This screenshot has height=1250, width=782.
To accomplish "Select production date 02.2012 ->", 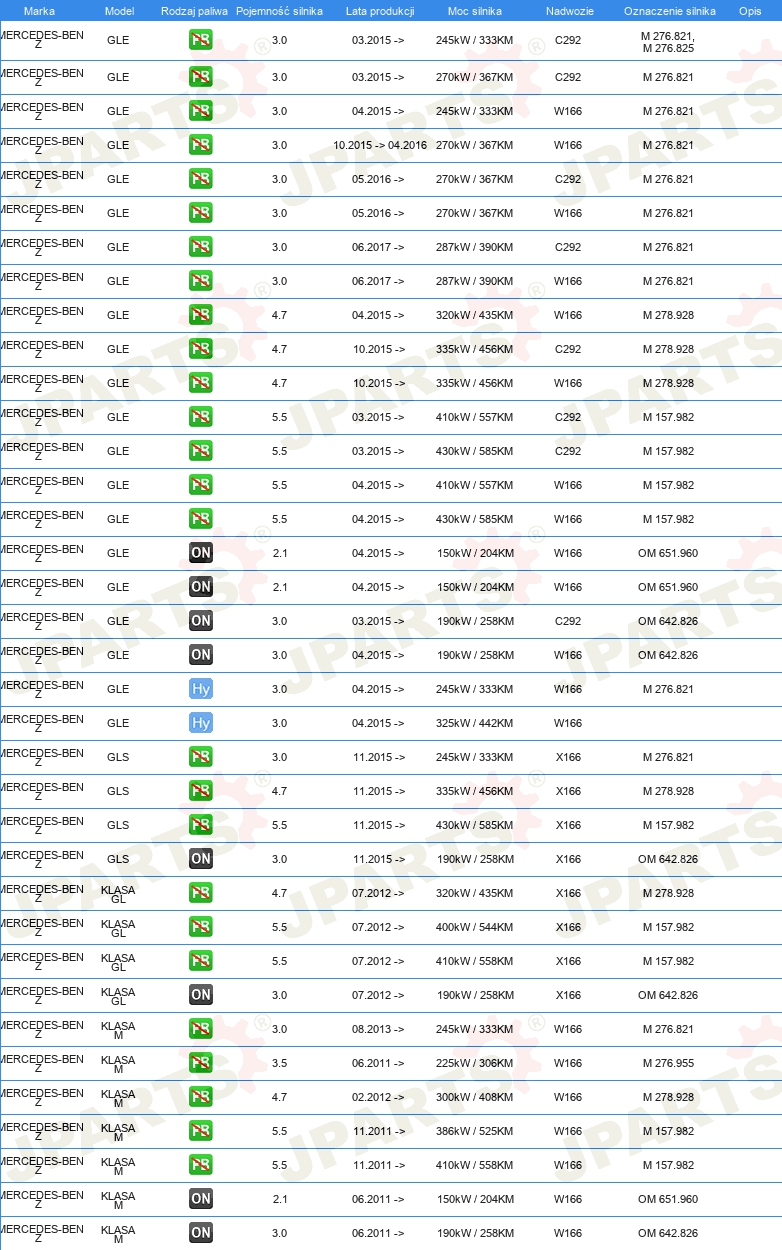I will [x=379, y=1097].
